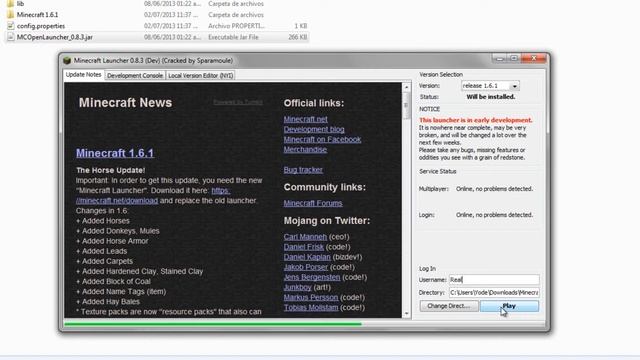Open the Merchandise link
The image size is (640, 360).
(305, 150)
